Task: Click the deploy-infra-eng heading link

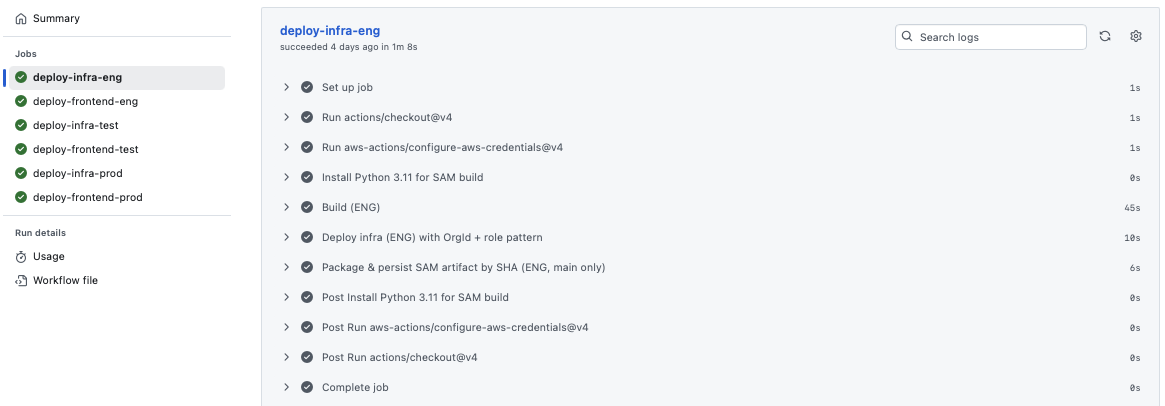Action: pos(330,31)
